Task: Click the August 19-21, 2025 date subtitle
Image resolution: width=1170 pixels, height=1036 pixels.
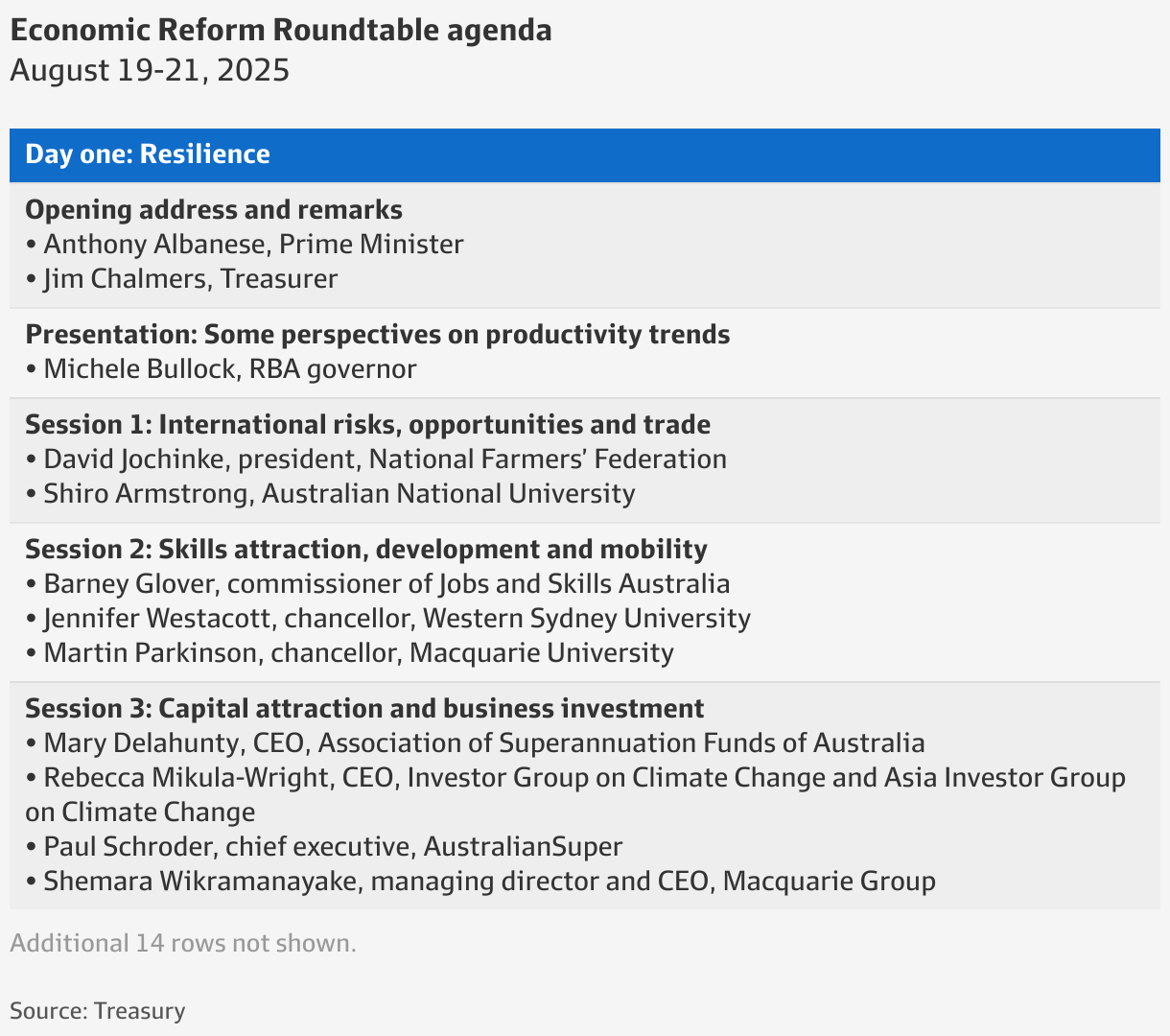Action: click(x=150, y=71)
